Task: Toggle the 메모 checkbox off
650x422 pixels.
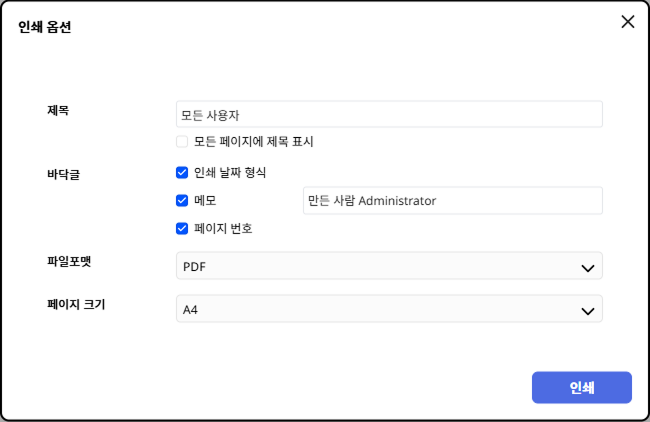Action: 182,200
